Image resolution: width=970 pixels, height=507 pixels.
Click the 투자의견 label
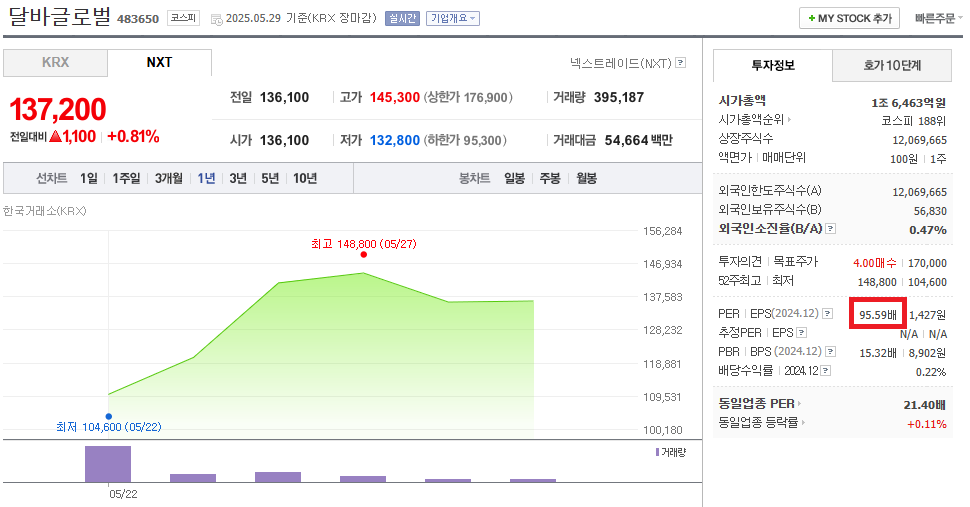pyautogui.click(x=740, y=262)
